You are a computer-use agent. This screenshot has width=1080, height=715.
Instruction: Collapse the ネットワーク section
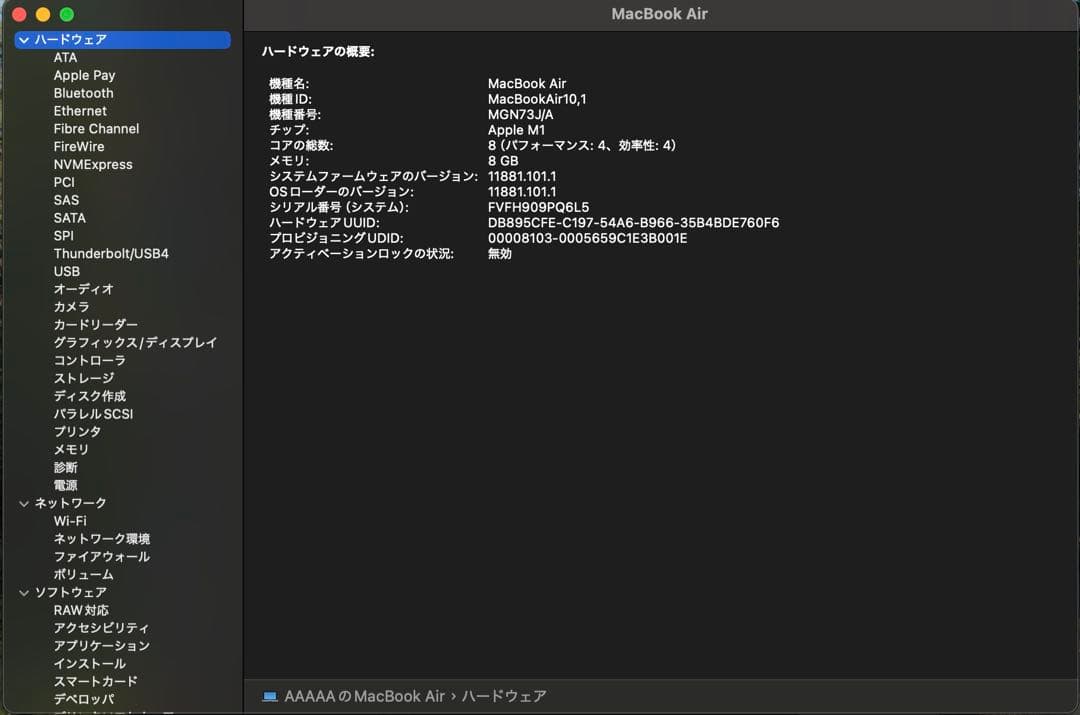22,503
